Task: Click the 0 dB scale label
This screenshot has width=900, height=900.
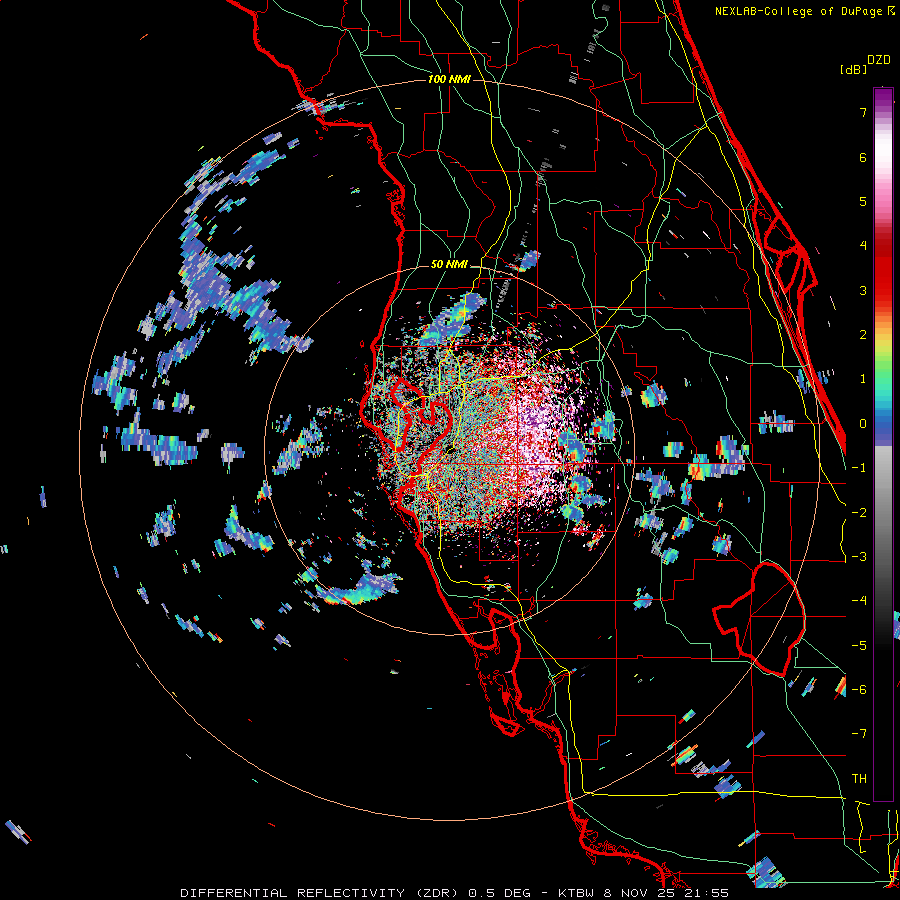Action: coord(863,424)
